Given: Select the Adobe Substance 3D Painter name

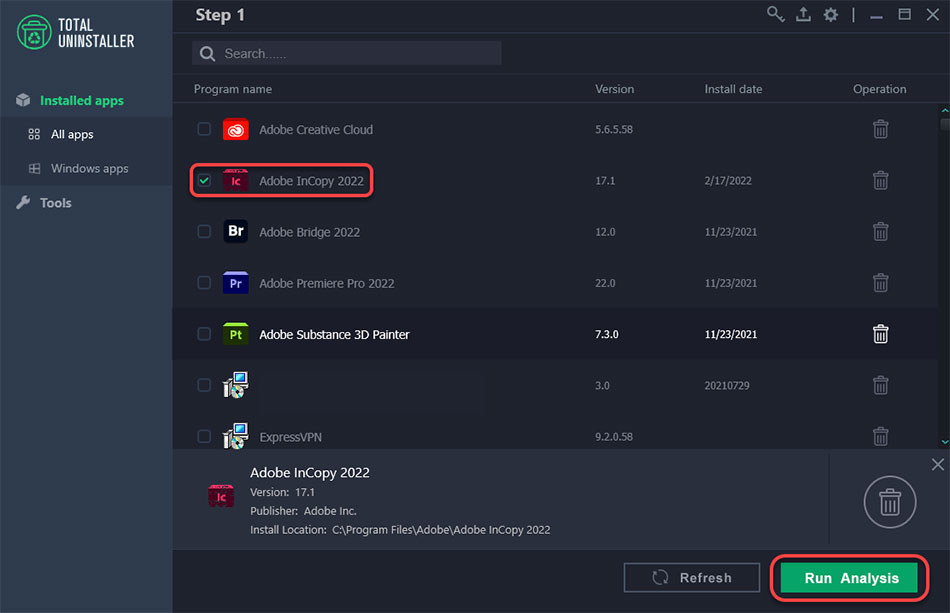Looking at the screenshot, I should (334, 334).
